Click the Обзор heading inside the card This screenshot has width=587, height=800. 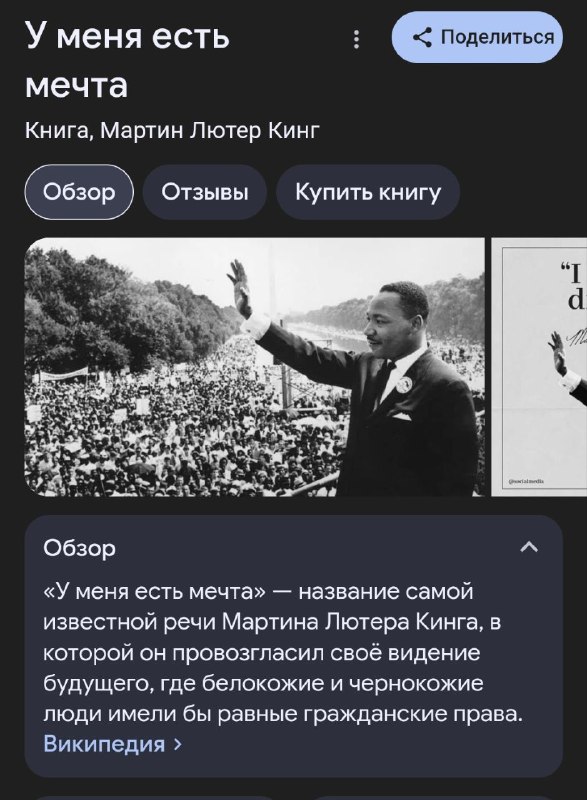click(x=80, y=548)
